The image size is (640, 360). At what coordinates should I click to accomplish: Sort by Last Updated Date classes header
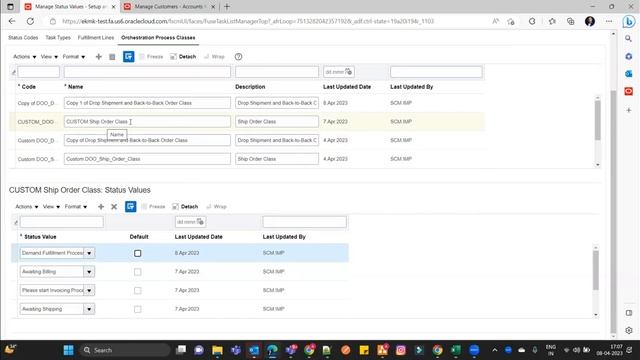[347, 87]
